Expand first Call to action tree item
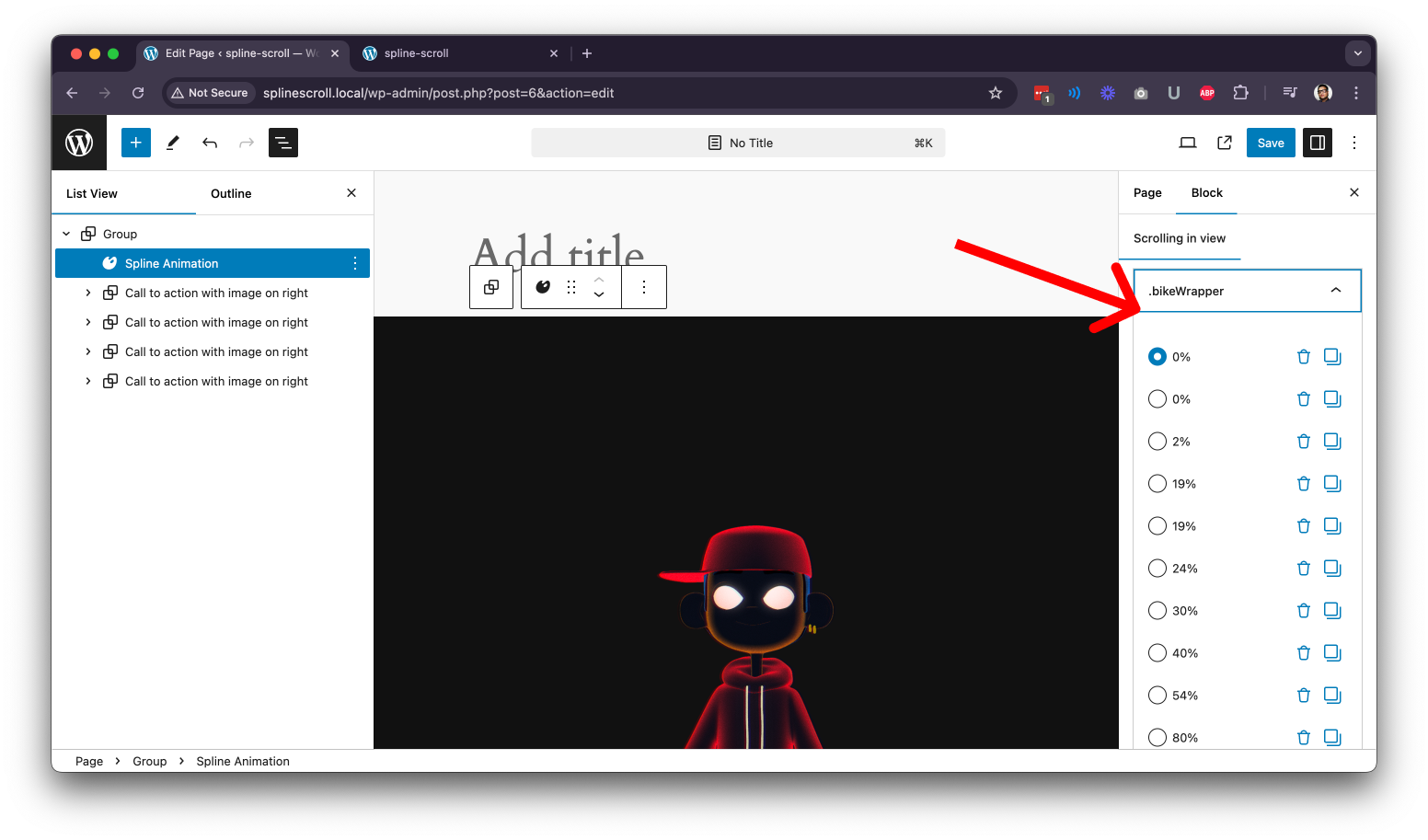The height and width of the screenshot is (840, 1428). tap(88, 293)
